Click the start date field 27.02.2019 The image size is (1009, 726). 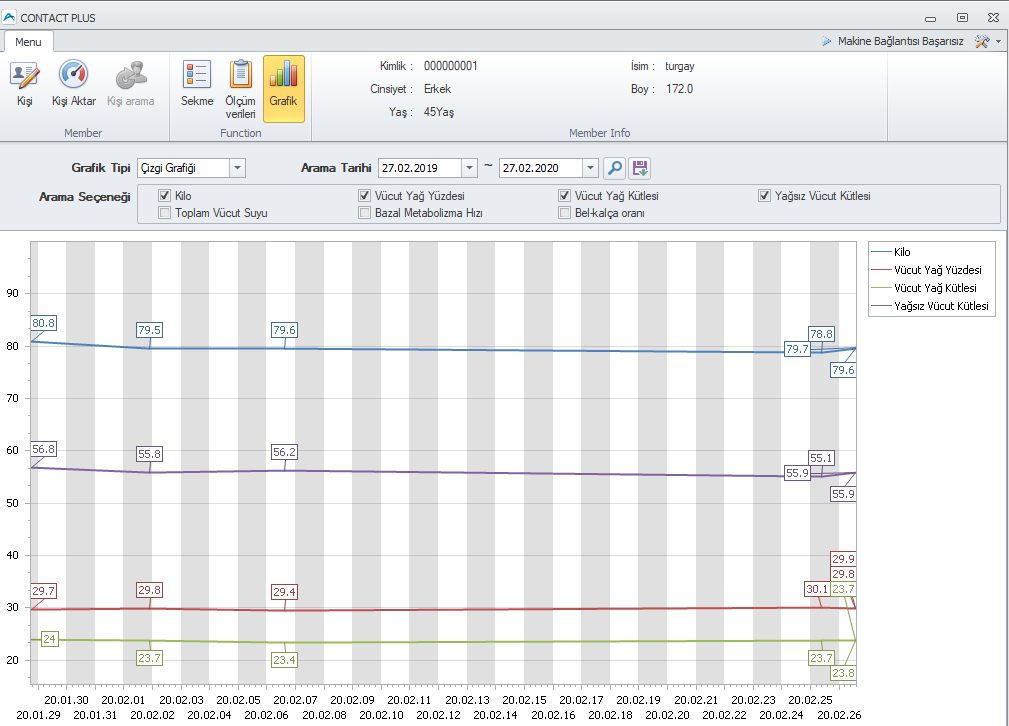(420, 168)
